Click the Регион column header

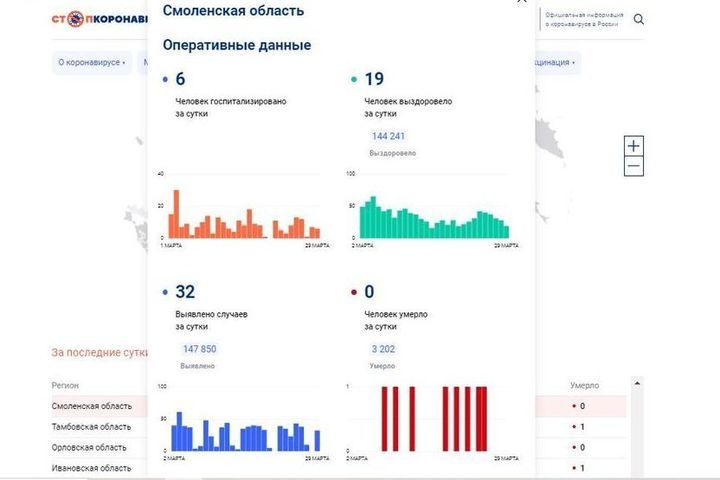point(66,385)
